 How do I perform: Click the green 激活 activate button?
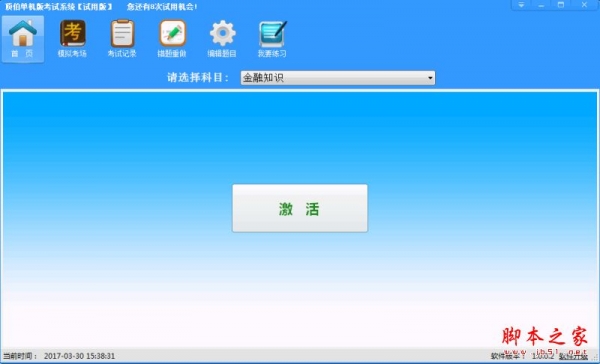pos(300,208)
